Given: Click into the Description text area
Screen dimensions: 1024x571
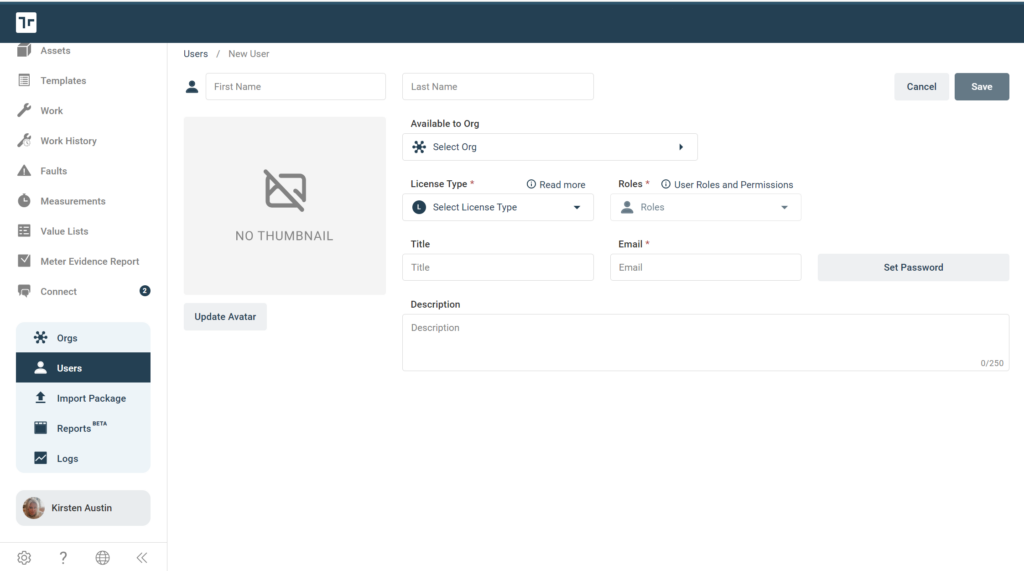Looking at the screenshot, I should [x=705, y=342].
